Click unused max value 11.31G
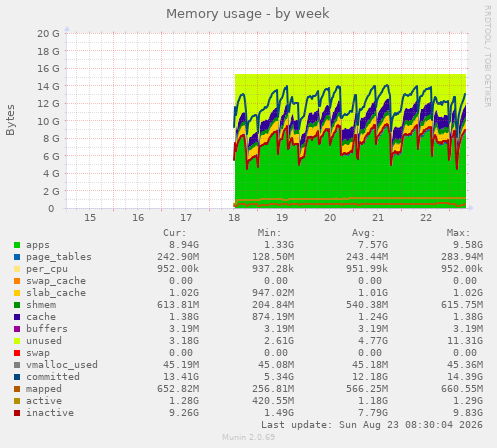The height and width of the screenshot is (448, 497). [465, 341]
